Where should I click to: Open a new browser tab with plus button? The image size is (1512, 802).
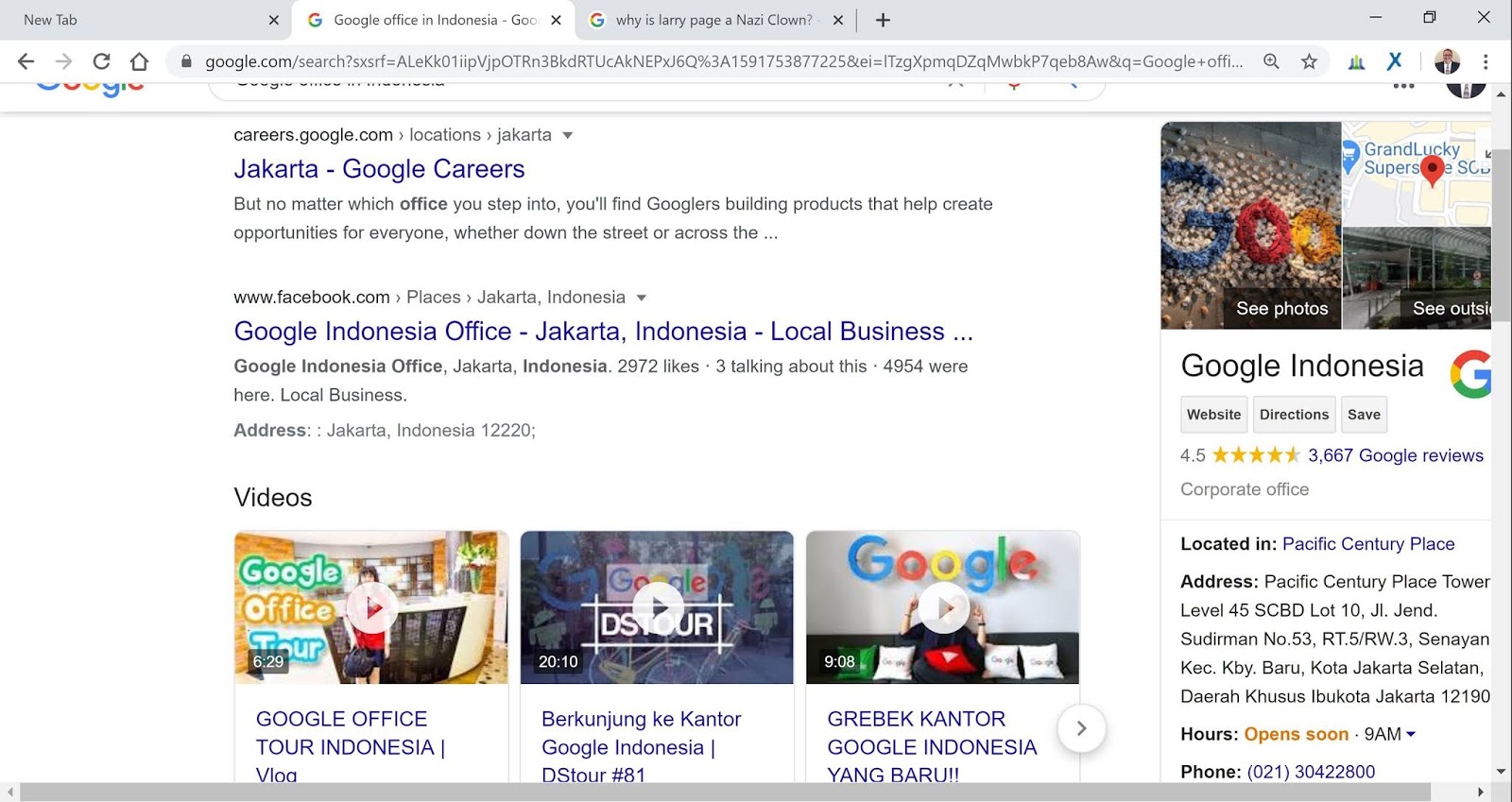pos(883,20)
